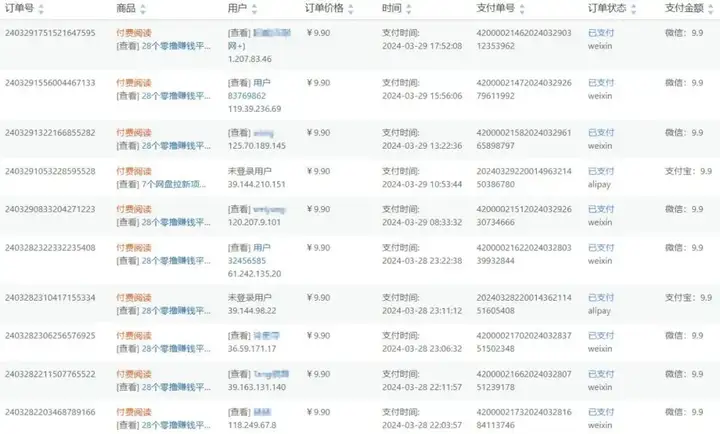Screen dimensions: 720x434
Task: Click 支付宝: 9.9 amount for order 2403291053228595528
Action: tap(688, 171)
